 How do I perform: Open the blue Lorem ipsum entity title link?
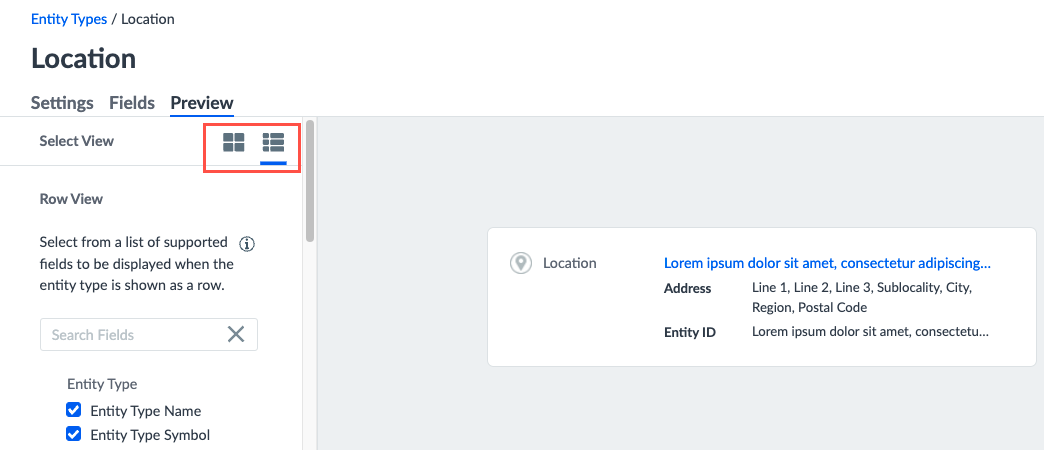click(x=827, y=264)
